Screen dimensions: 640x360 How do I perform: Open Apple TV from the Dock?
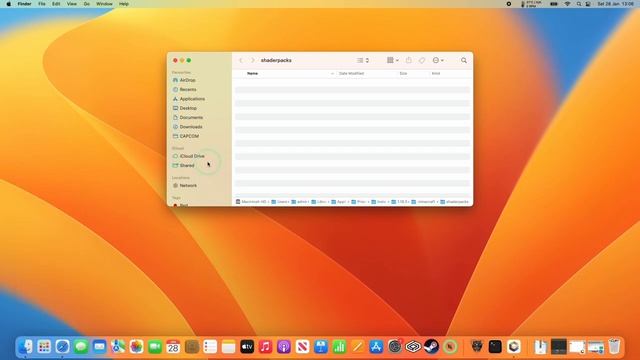[x=247, y=347]
